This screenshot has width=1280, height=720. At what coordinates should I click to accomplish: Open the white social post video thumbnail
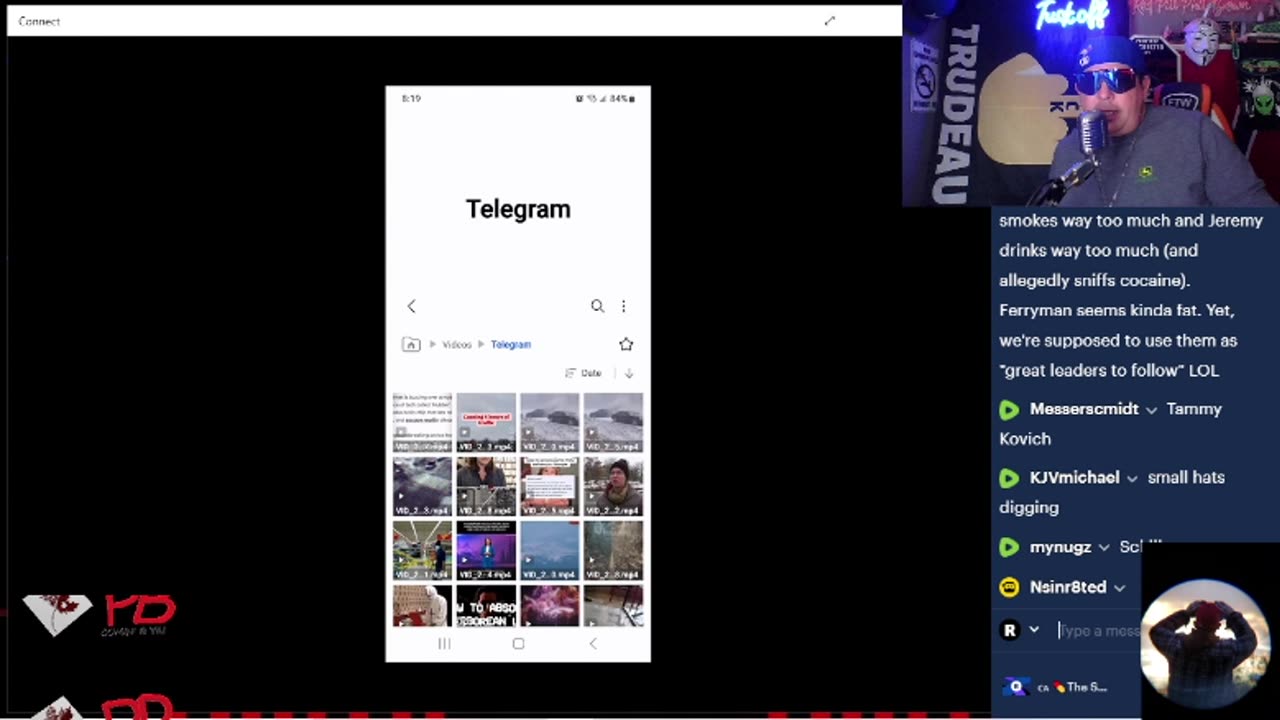coord(549,486)
